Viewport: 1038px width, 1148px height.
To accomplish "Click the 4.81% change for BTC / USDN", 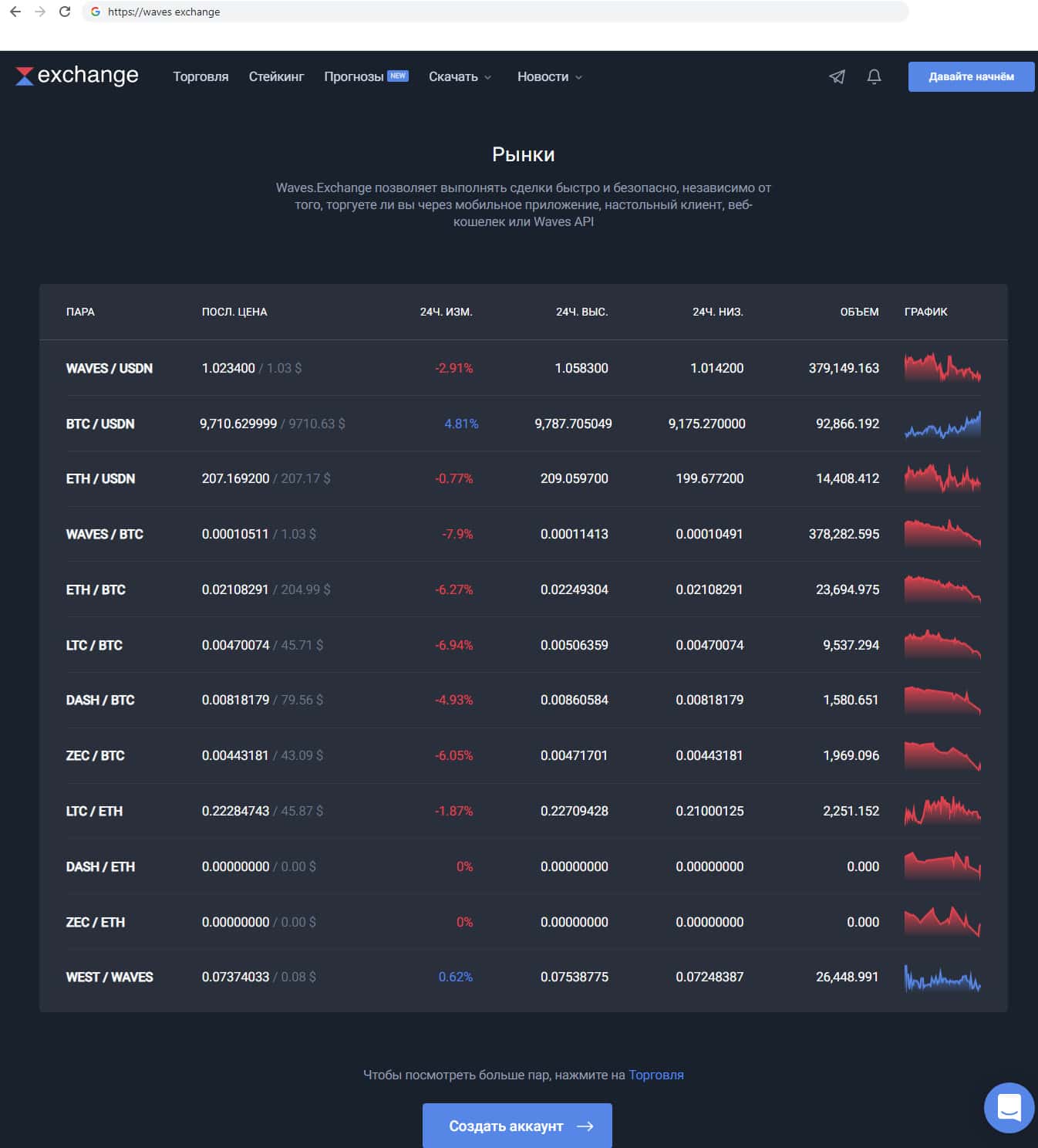I will (x=461, y=424).
